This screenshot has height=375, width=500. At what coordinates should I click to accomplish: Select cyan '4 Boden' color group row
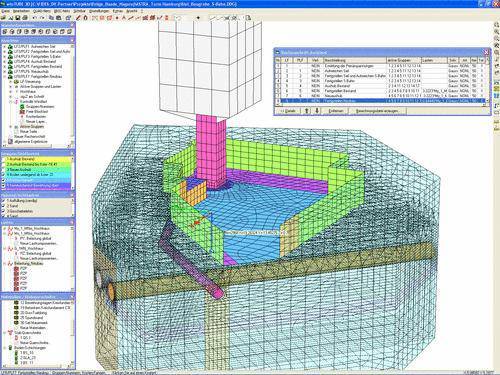[36, 175]
